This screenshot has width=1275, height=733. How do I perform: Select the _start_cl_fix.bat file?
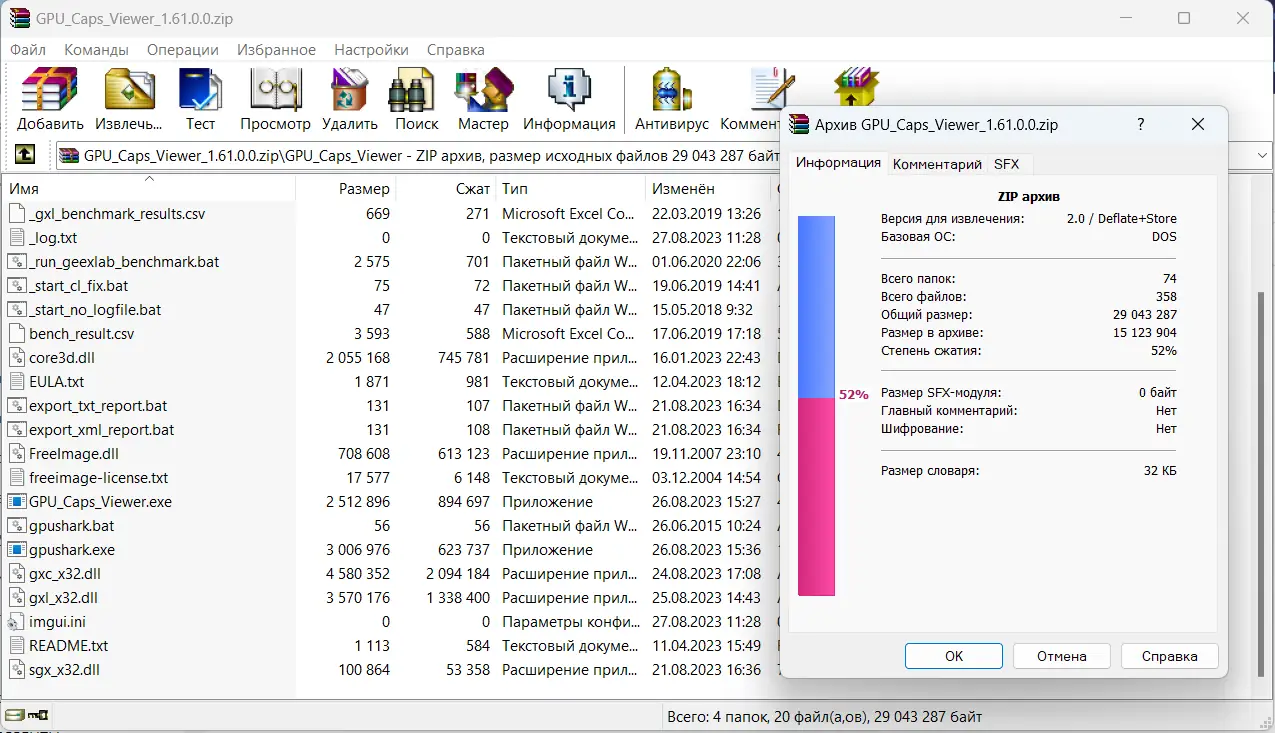click(x=79, y=285)
